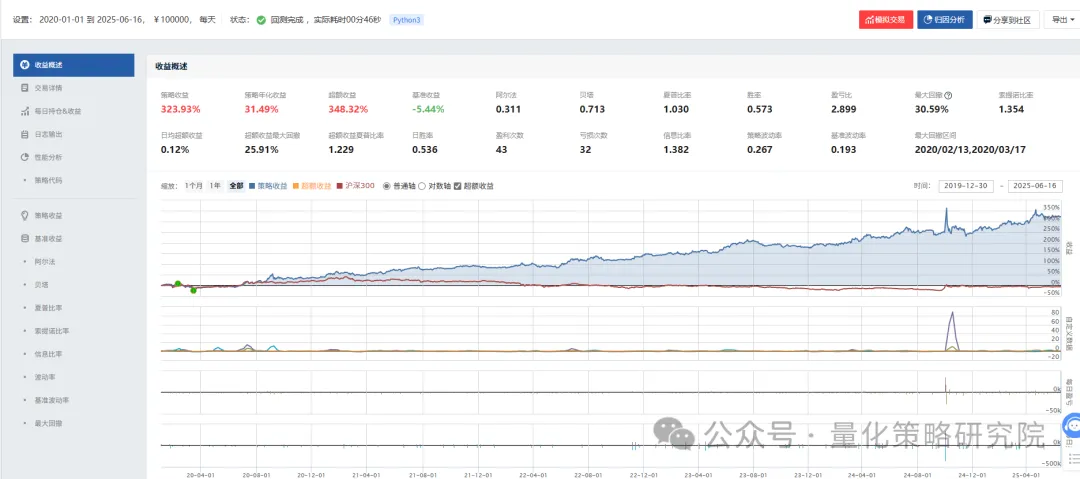Image resolution: width=1080 pixels, height=479 pixels.
Task: Click the pie icon beside 性能分析
Action: (25, 157)
